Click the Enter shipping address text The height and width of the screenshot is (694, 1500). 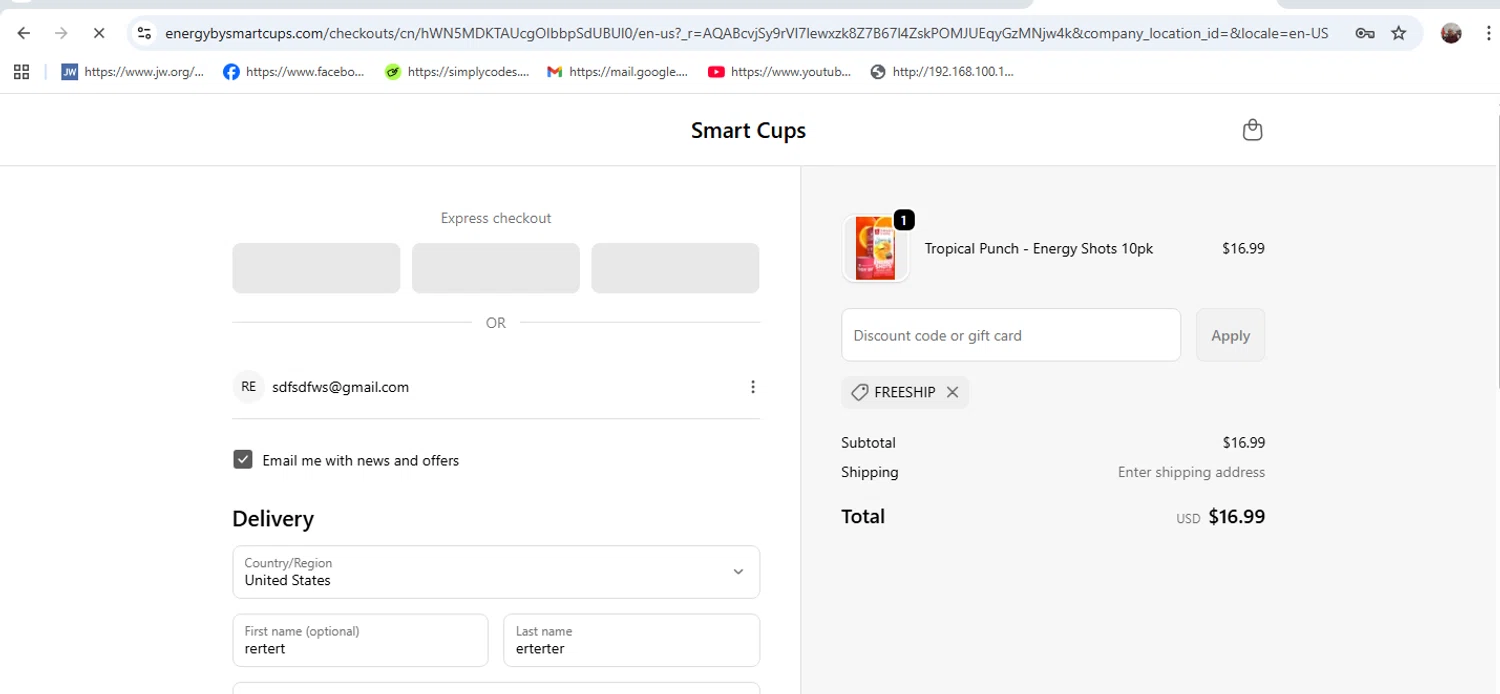pyautogui.click(x=1191, y=472)
